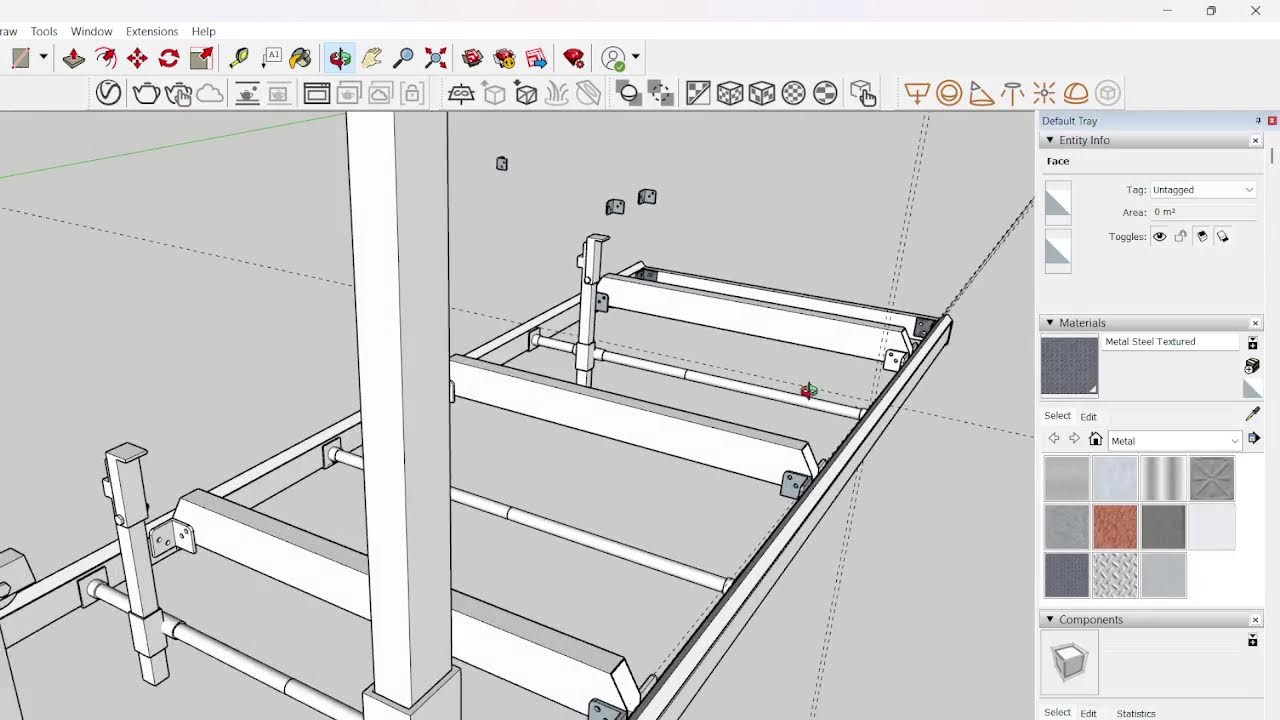Activate the Paint Bucket tool
This screenshot has height=720, width=1280.
pyautogui.click(x=301, y=58)
